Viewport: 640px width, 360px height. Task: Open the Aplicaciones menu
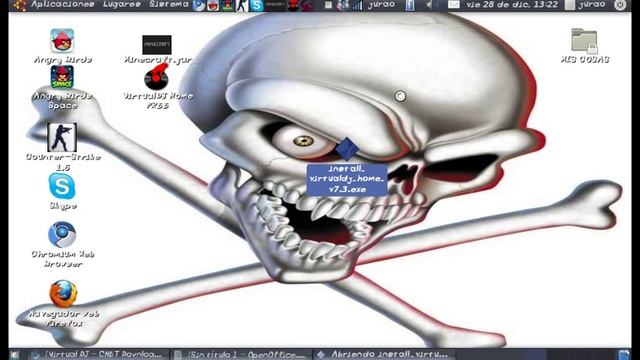point(63,4)
